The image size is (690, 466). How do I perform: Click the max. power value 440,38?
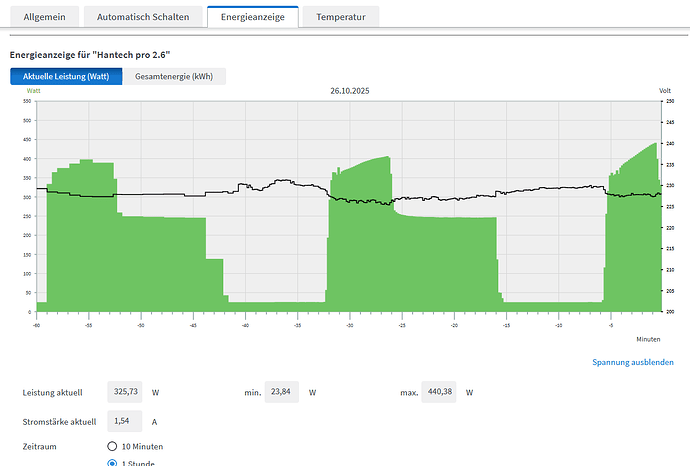440,393
